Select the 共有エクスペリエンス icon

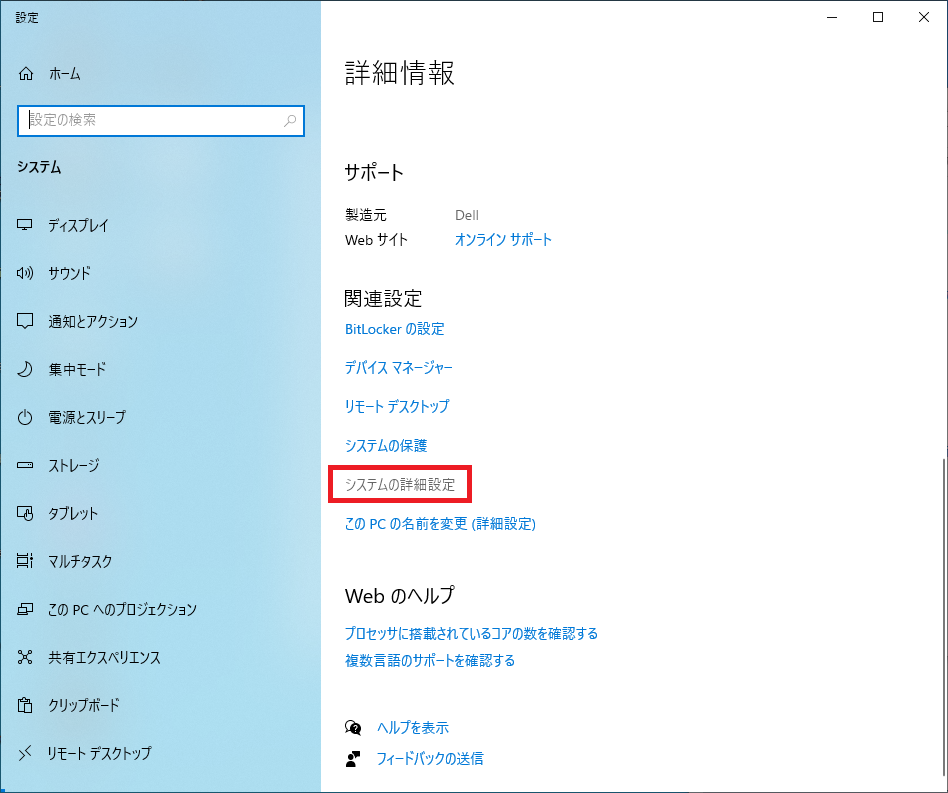click(x=26, y=657)
